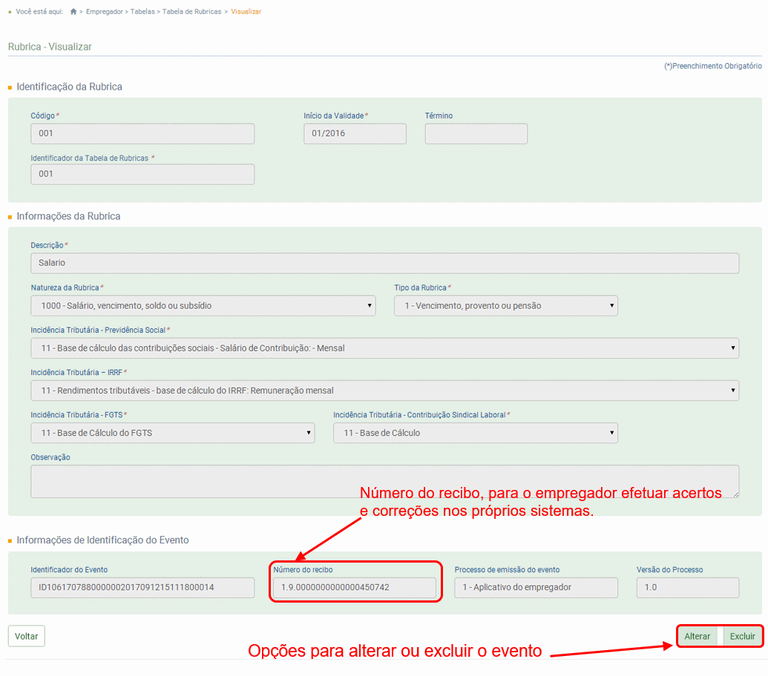Expand Incidência Tributária Previdência Social dropdown
Viewport: 768px width, 676px height.
pos(385,348)
